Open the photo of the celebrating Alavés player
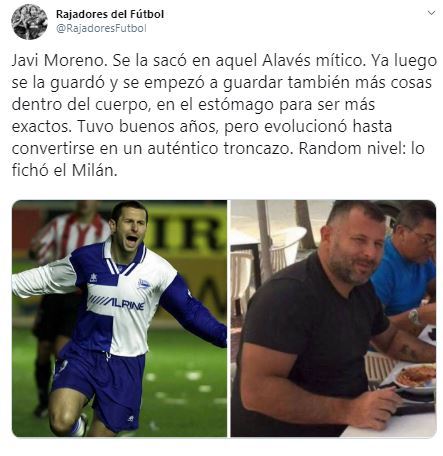The image size is (443, 456). click(x=119, y=318)
